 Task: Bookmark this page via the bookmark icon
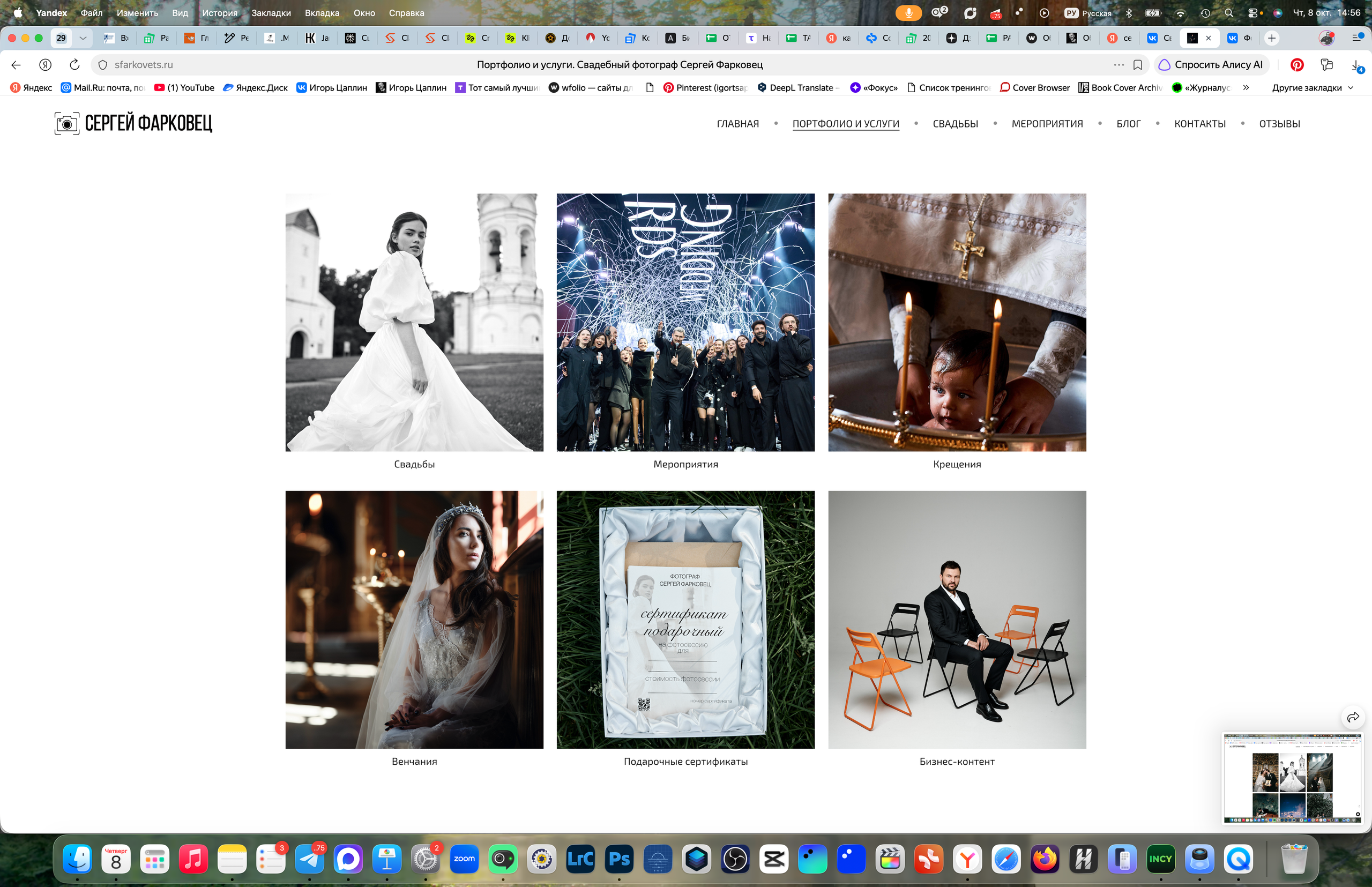coord(1138,64)
